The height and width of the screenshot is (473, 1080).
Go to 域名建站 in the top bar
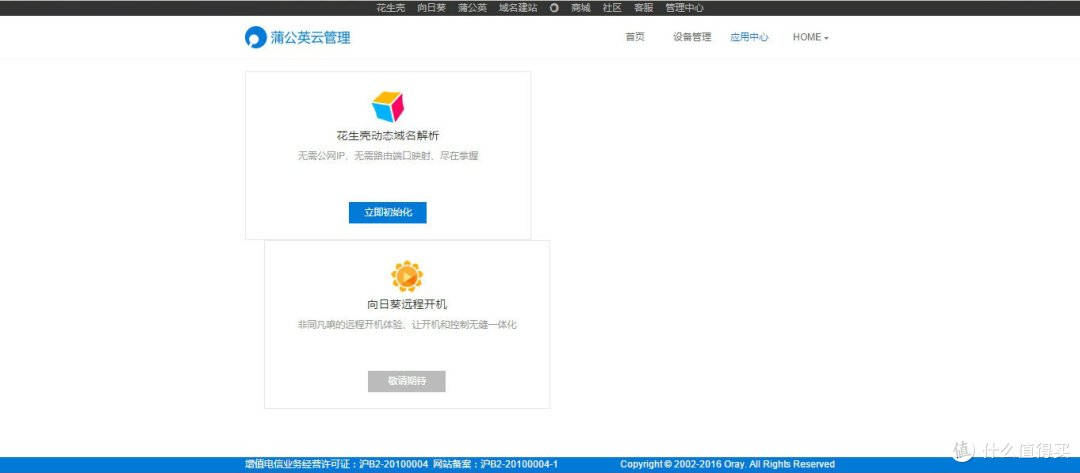tap(518, 8)
